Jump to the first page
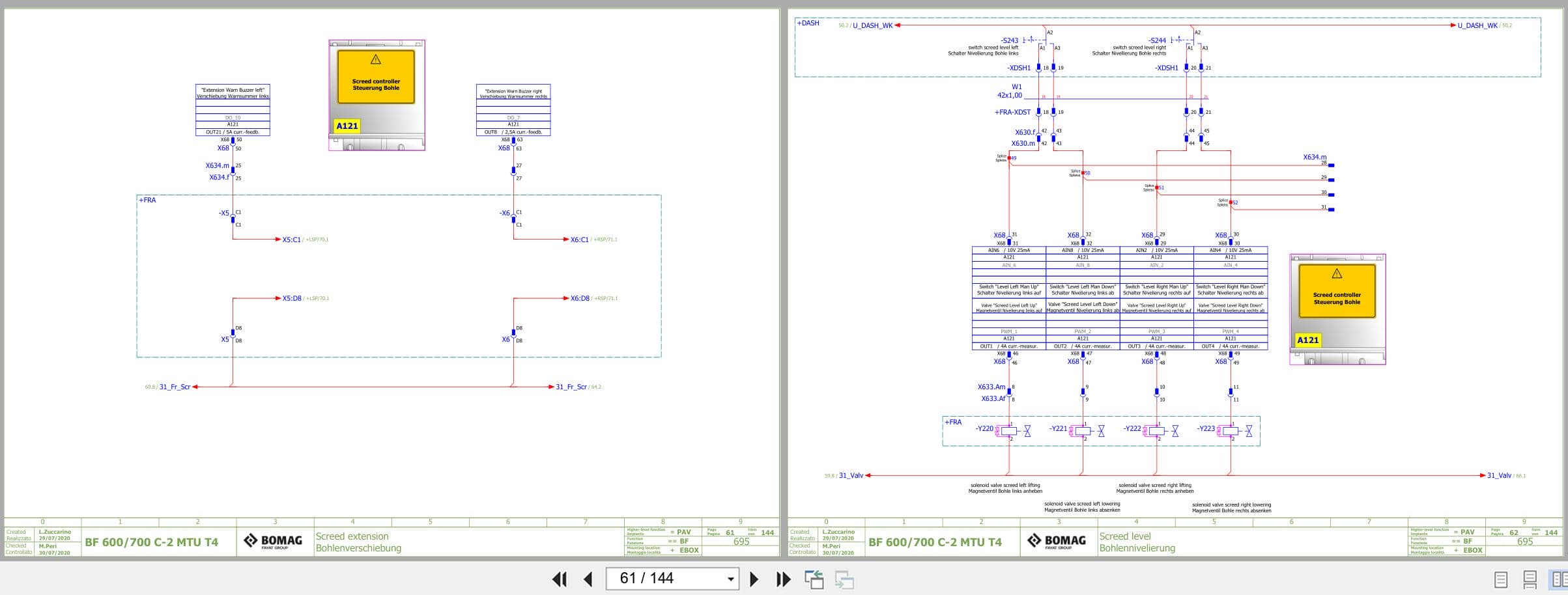This screenshot has width=1568, height=595. pyautogui.click(x=559, y=579)
